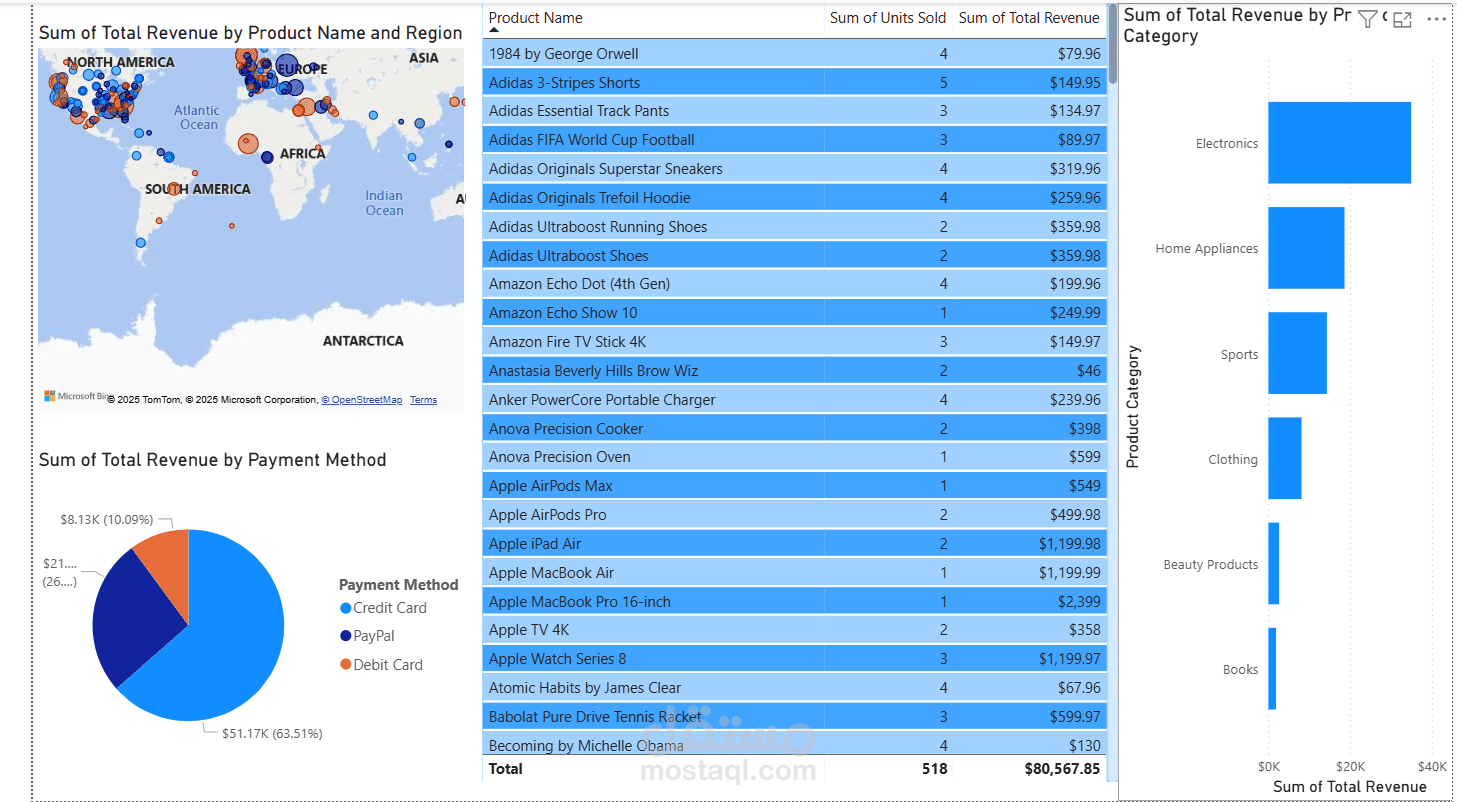Open more options ellipsis on the category chart
The width and height of the screenshot is (1457, 802).
[1437, 19]
